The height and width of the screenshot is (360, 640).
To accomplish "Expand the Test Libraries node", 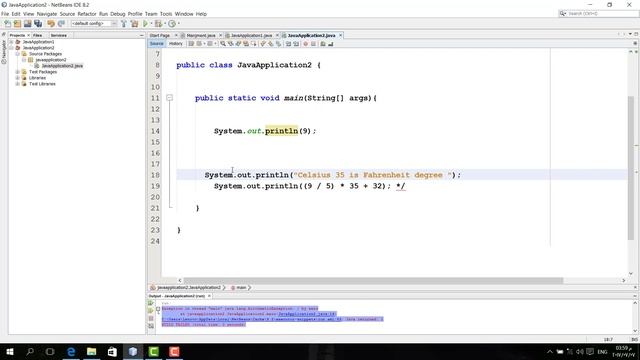I will pos(18,84).
